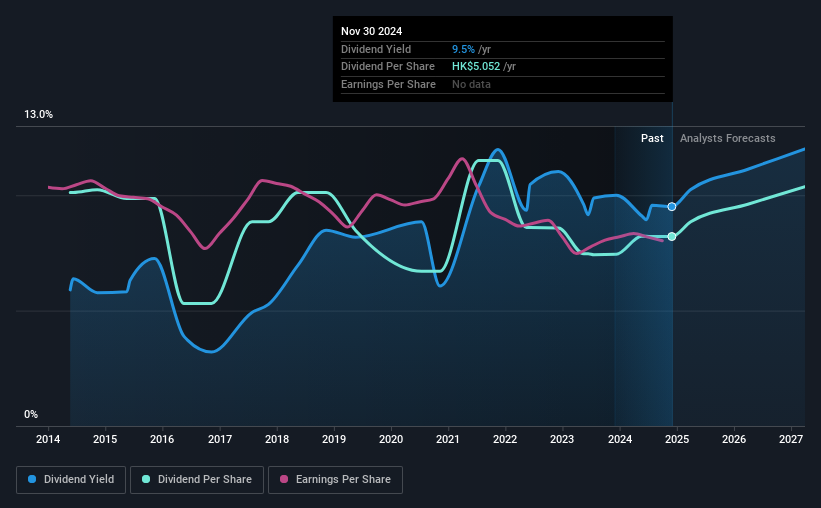Click the 0% y-axis label
The height and width of the screenshot is (508, 821).
[31, 415]
